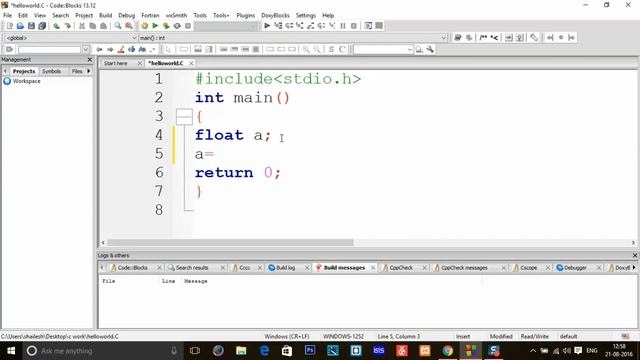This screenshot has width=640, height=360.
Task: Close the Management panel
Action: pyautogui.click(x=90, y=60)
